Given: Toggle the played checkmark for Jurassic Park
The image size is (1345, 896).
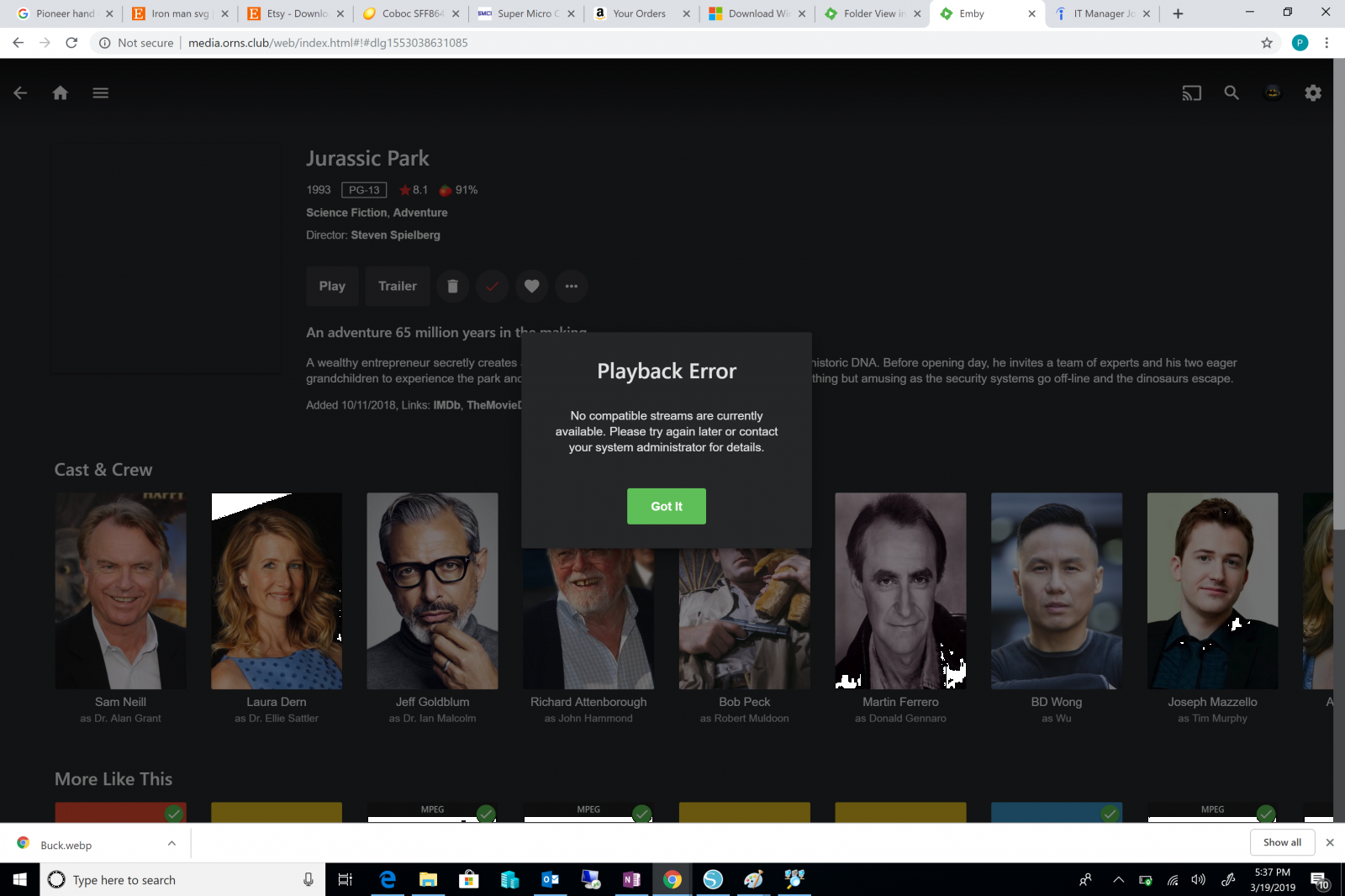Looking at the screenshot, I should pyautogui.click(x=493, y=287).
